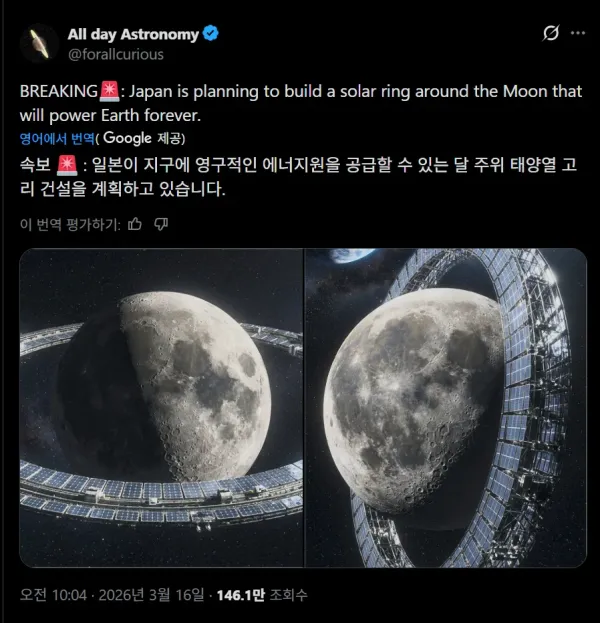Click the 146.1만 조회수 view count
The height and width of the screenshot is (623, 600).
click(x=262, y=595)
